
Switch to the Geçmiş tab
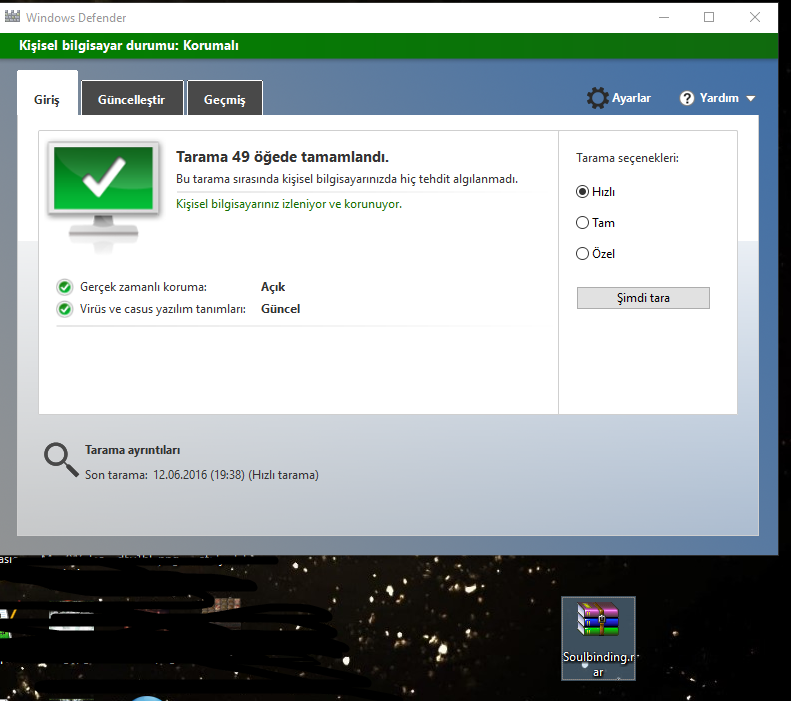point(225,98)
